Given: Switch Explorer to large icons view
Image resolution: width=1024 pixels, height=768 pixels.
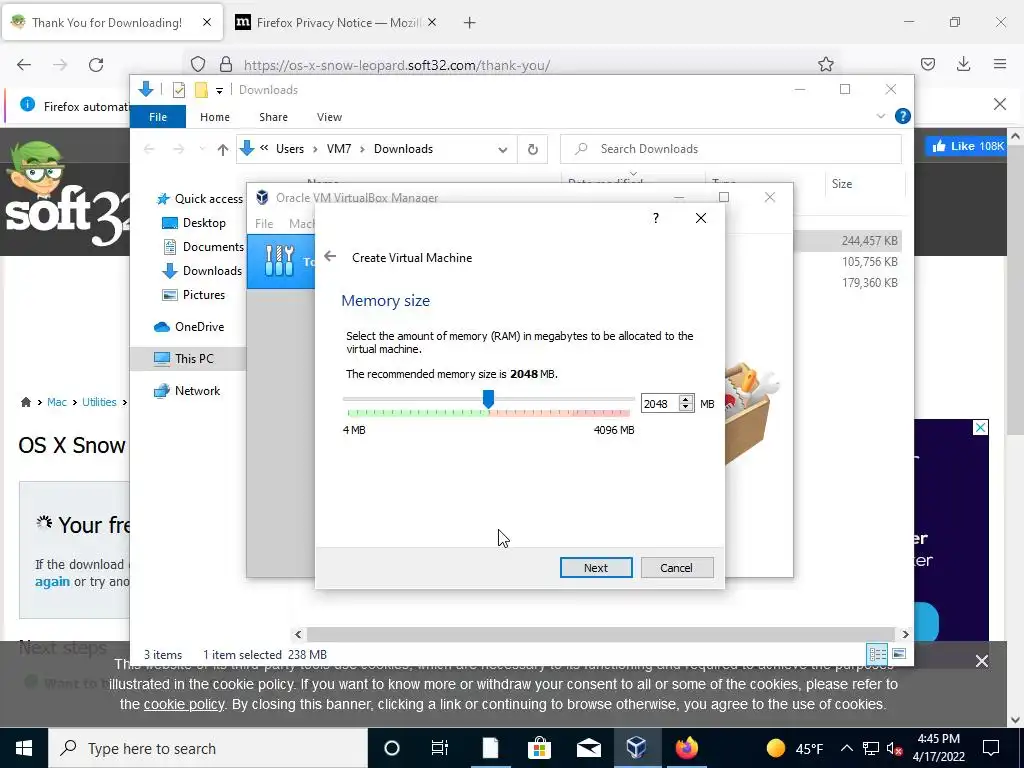Looking at the screenshot, I should click(x=899, y=654).
